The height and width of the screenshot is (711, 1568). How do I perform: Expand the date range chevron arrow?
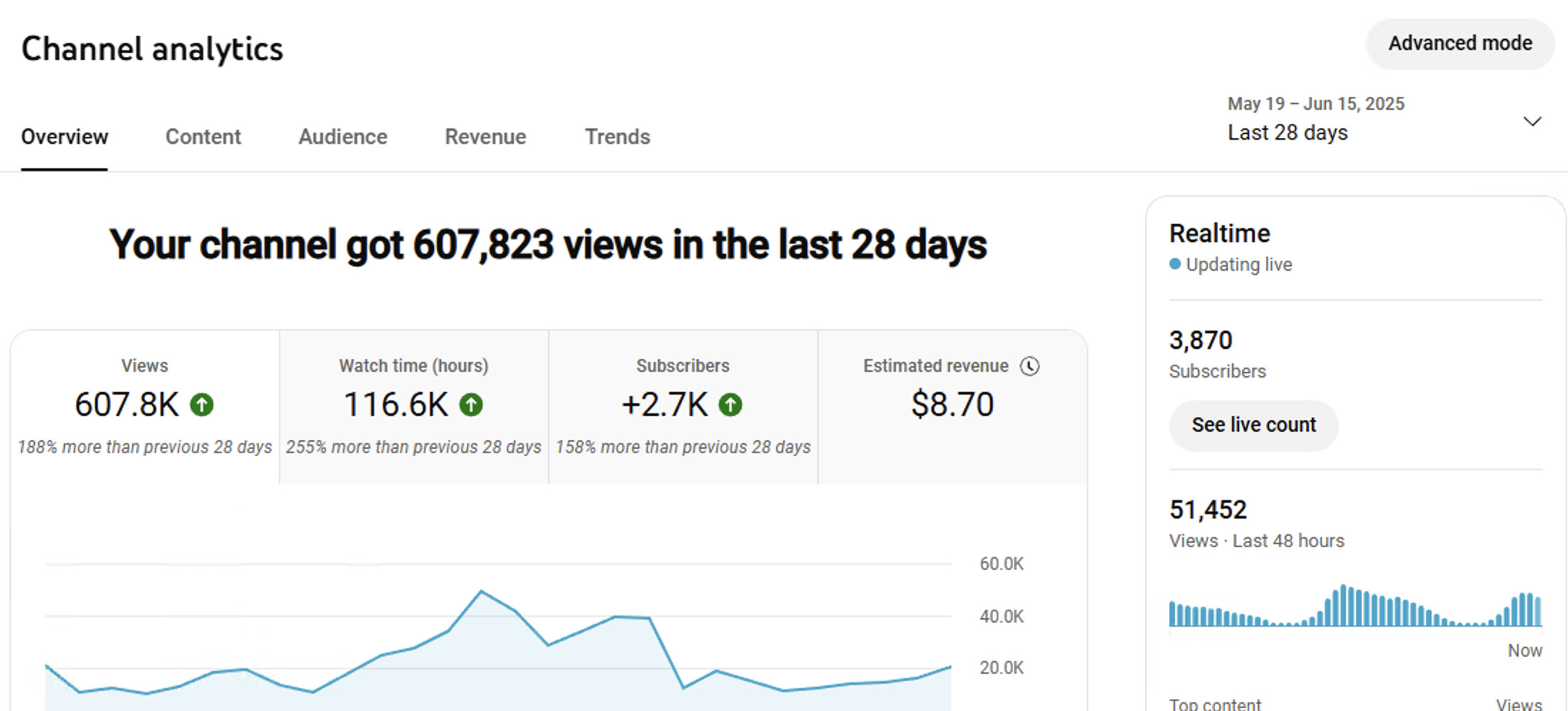1532,121
